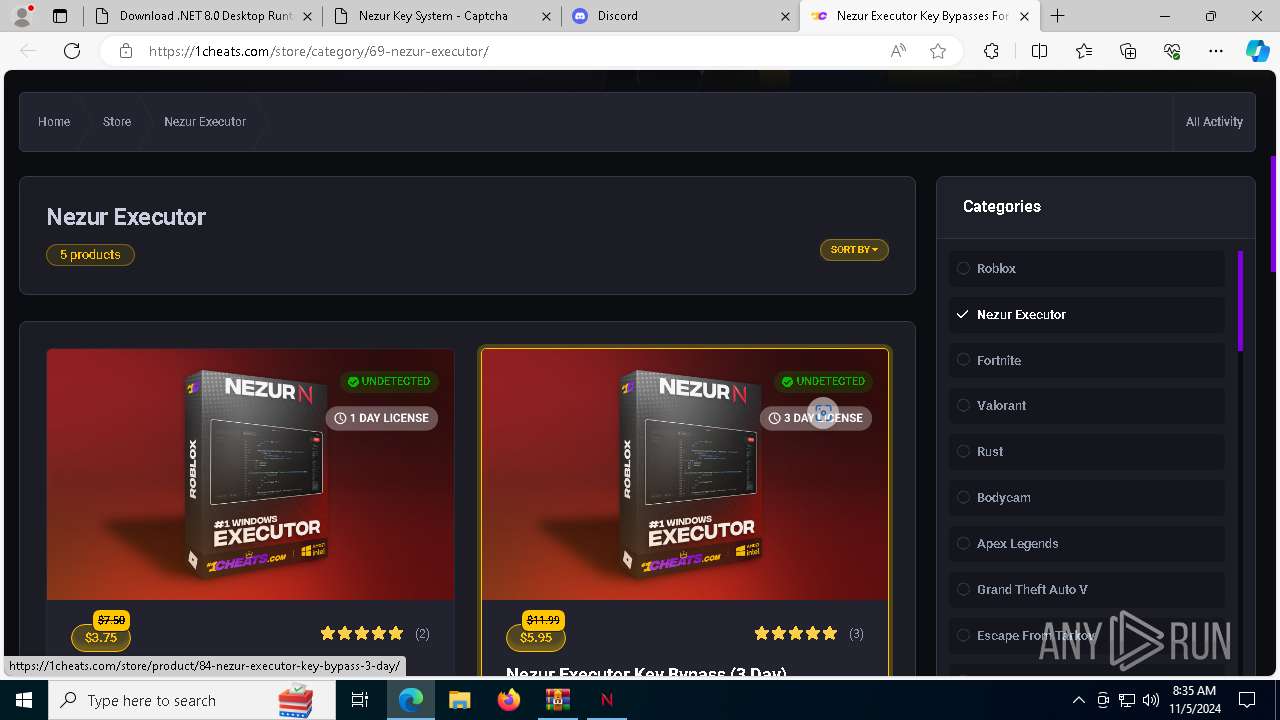
Task: Click the 5 products badge
Action: pos(90,255)
